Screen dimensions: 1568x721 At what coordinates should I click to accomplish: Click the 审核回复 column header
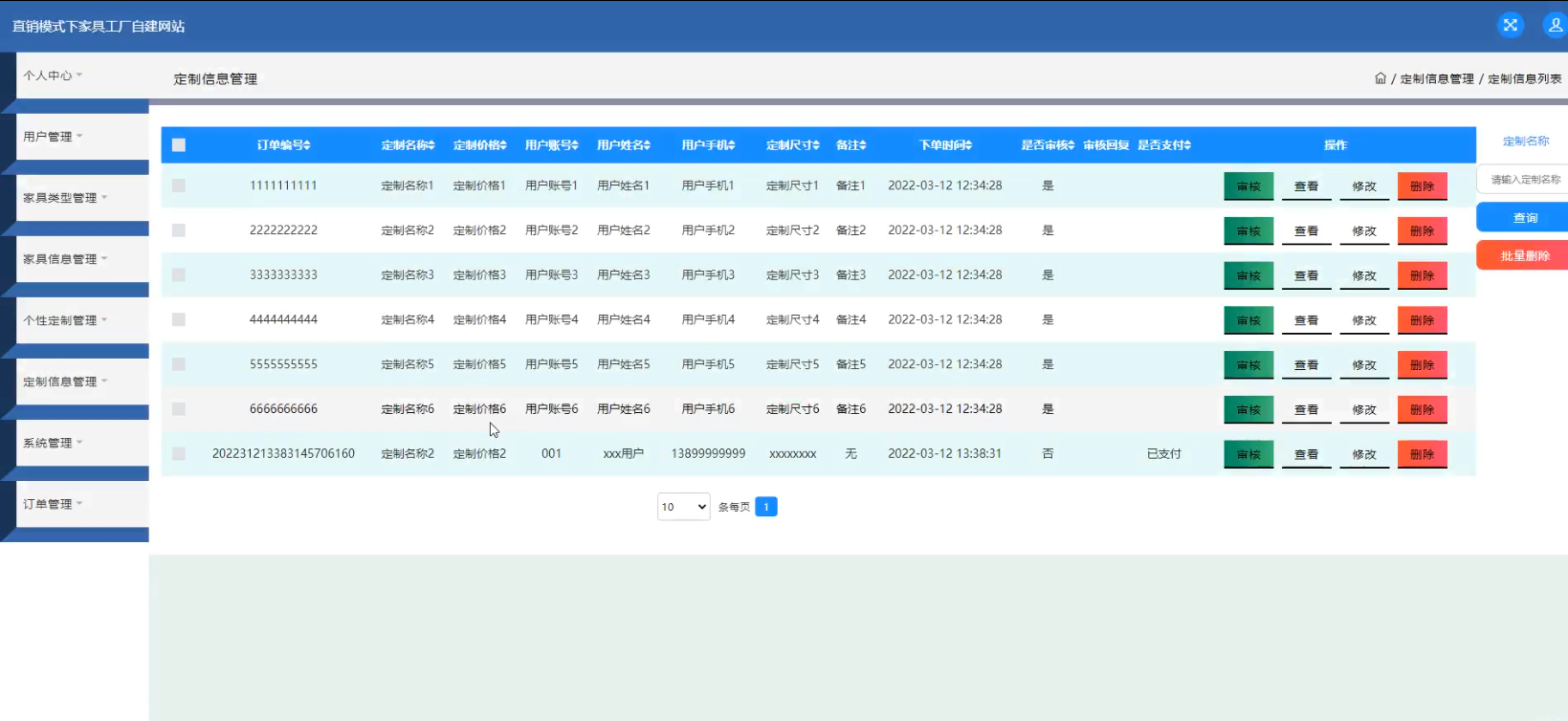(1106, 145)
